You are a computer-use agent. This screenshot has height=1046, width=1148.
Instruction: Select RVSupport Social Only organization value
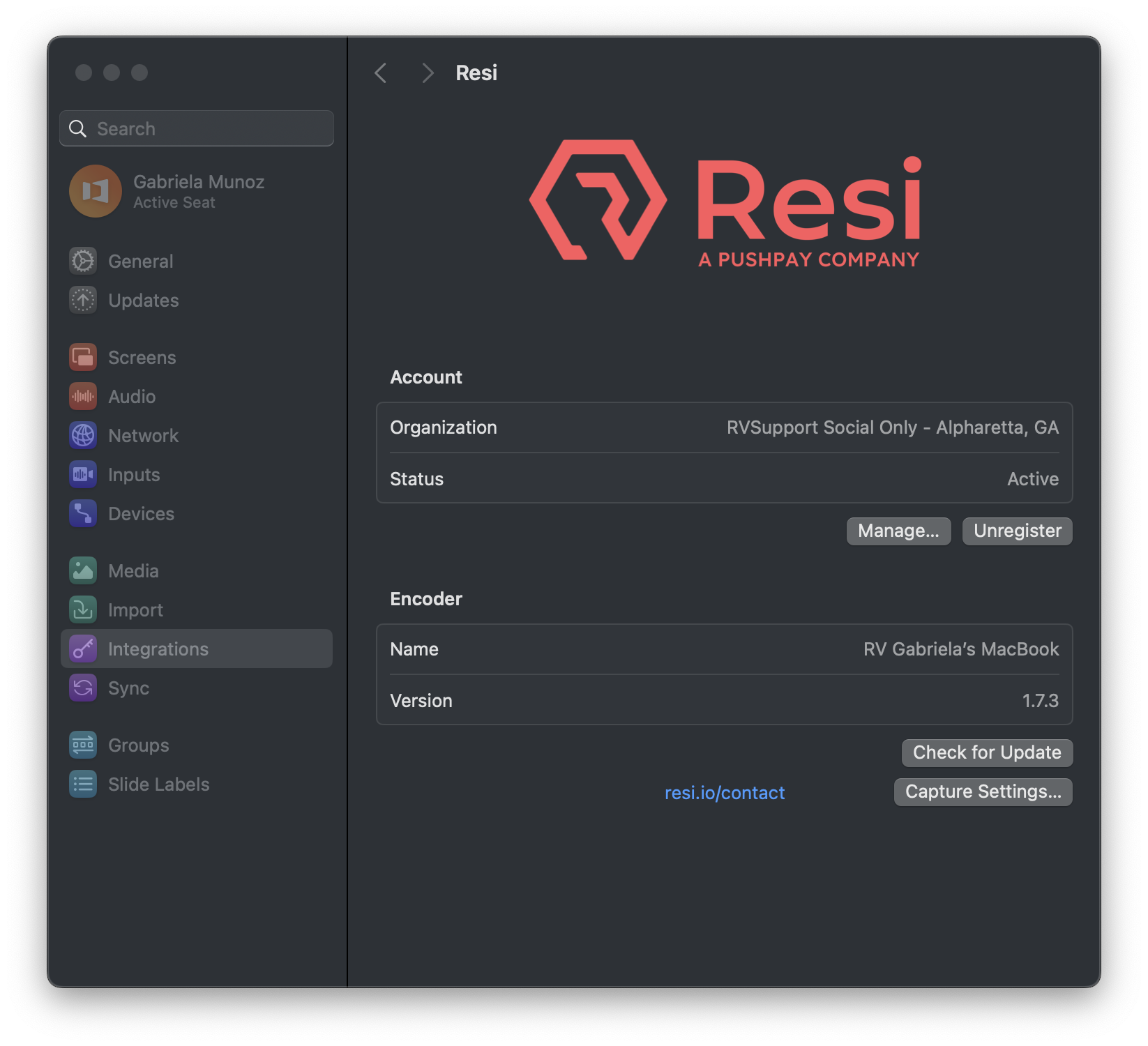pos(893,427)
